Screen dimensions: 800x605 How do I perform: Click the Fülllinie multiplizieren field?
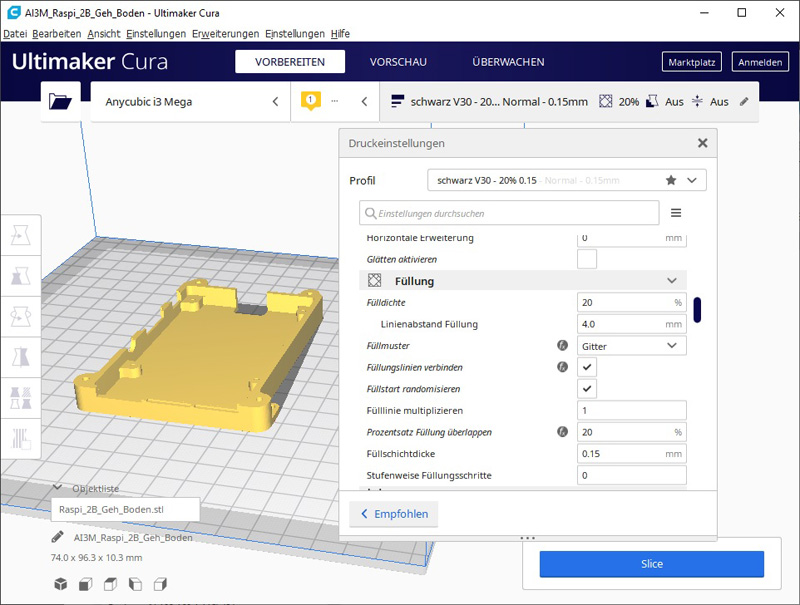(x=632, y=411)
